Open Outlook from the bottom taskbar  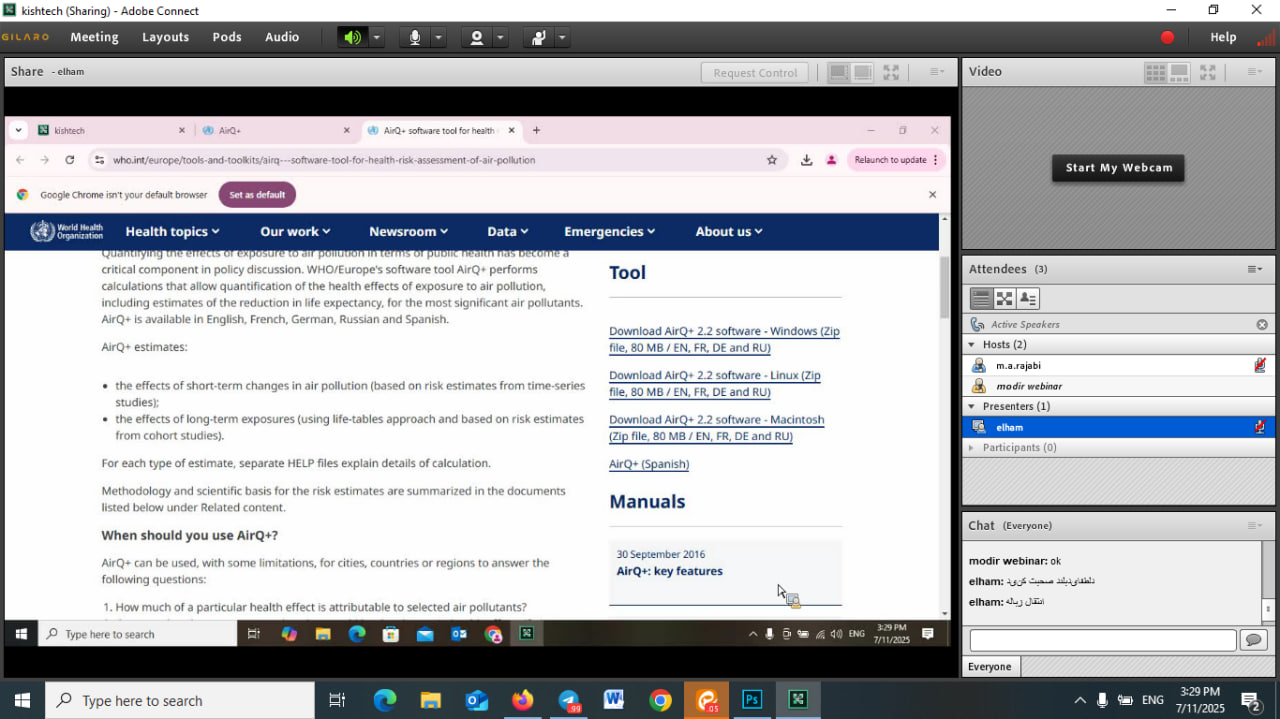tap(476, 700)
